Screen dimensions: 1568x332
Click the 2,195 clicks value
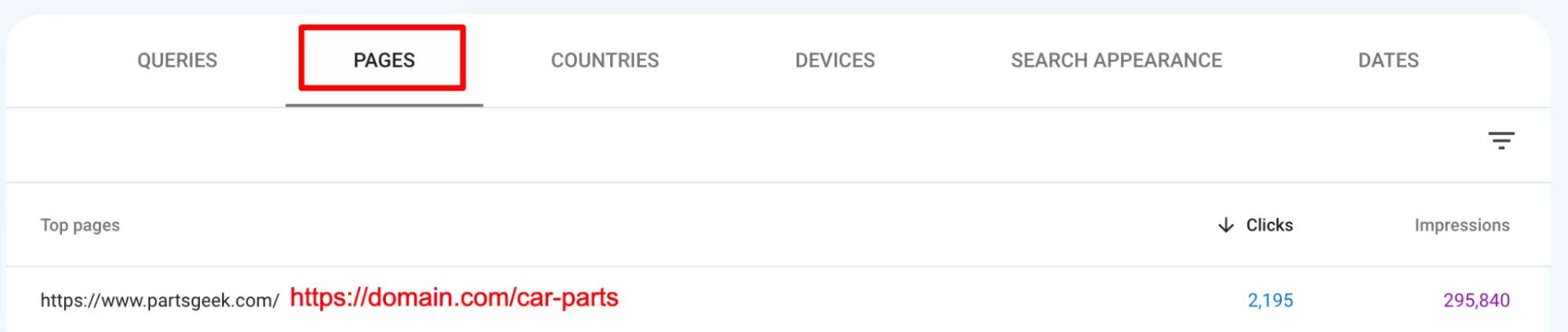coord(1270,301)
